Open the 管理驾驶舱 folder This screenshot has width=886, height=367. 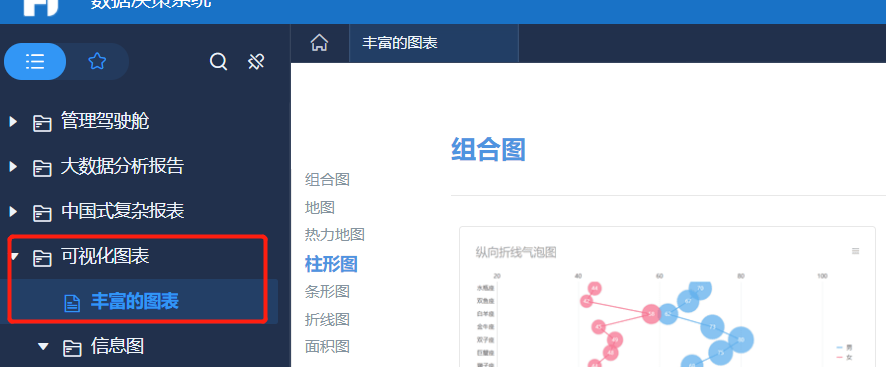(105, 121)
